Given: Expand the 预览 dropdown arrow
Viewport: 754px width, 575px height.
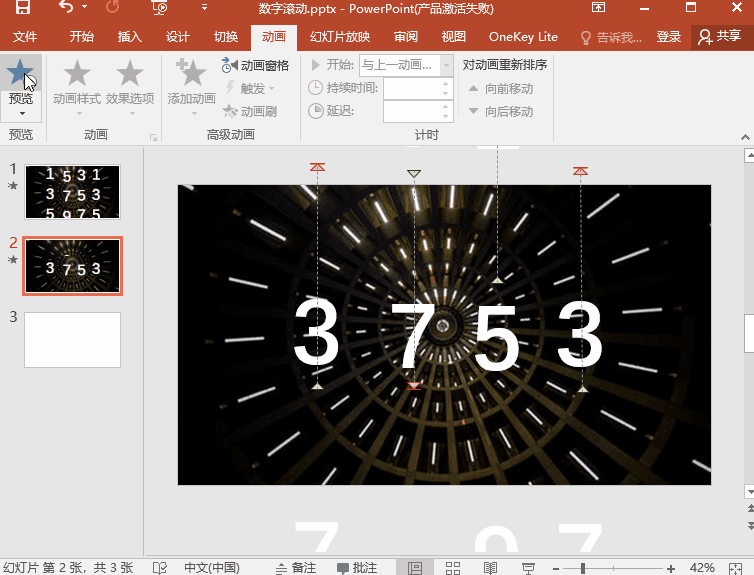Looking at the screenshot, I should coord(22,113).
